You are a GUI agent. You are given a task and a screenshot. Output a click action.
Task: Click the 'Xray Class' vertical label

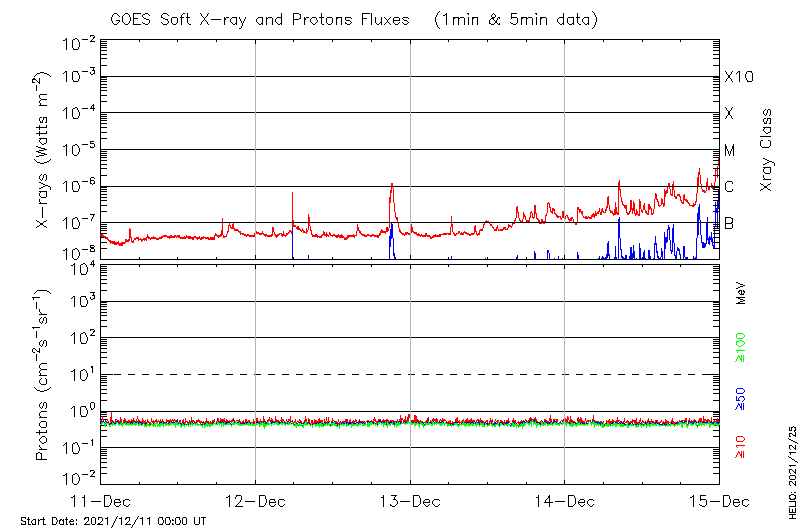(x=766, y=150)
